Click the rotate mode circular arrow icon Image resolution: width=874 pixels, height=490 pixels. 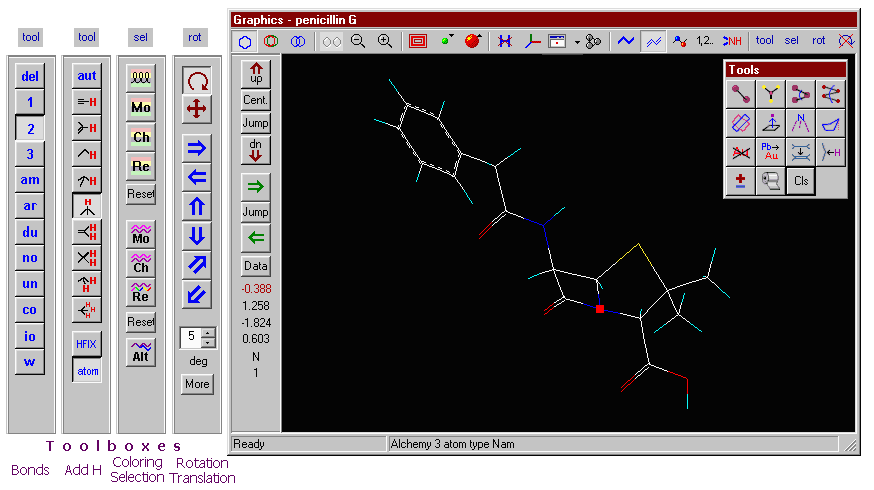tap(197, 81)
